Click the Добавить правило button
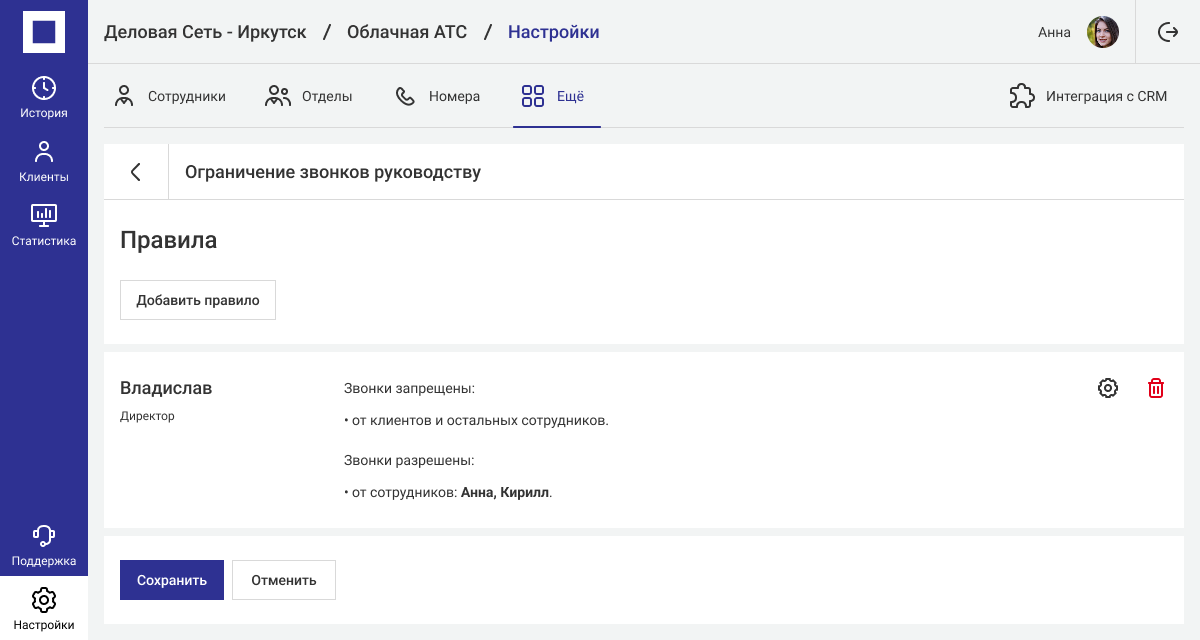1200x640 pixels. coord(198,300)
